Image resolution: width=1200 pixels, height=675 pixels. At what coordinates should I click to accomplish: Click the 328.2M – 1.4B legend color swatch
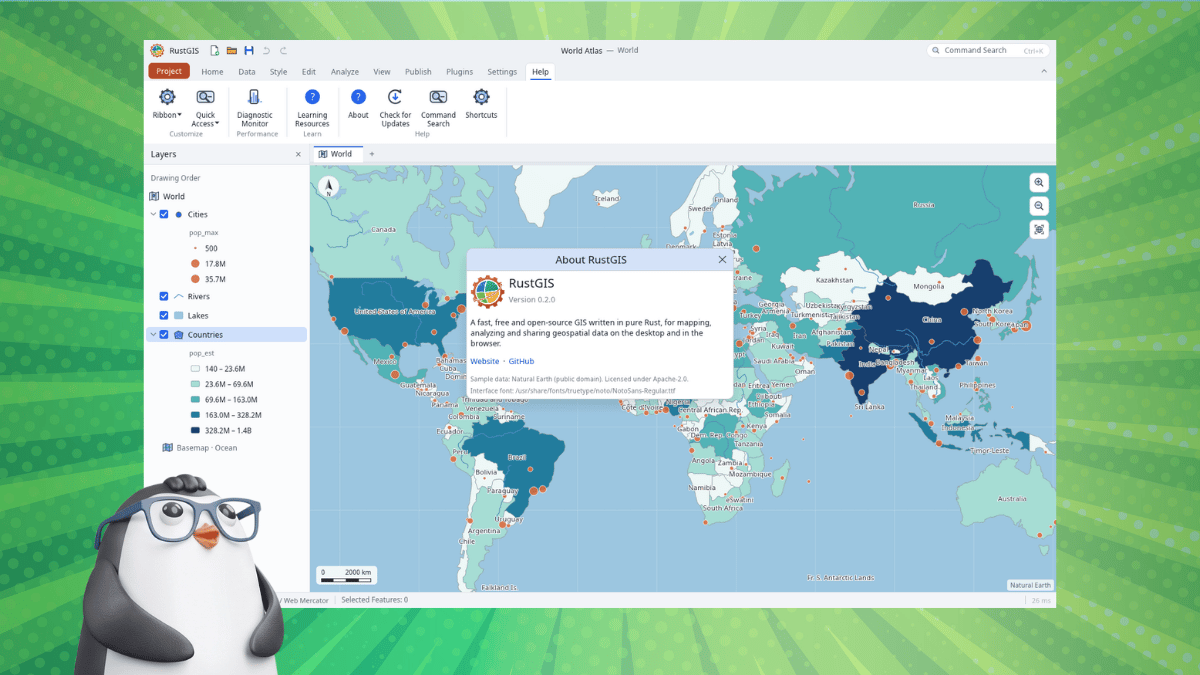click(x=195, y=430)
